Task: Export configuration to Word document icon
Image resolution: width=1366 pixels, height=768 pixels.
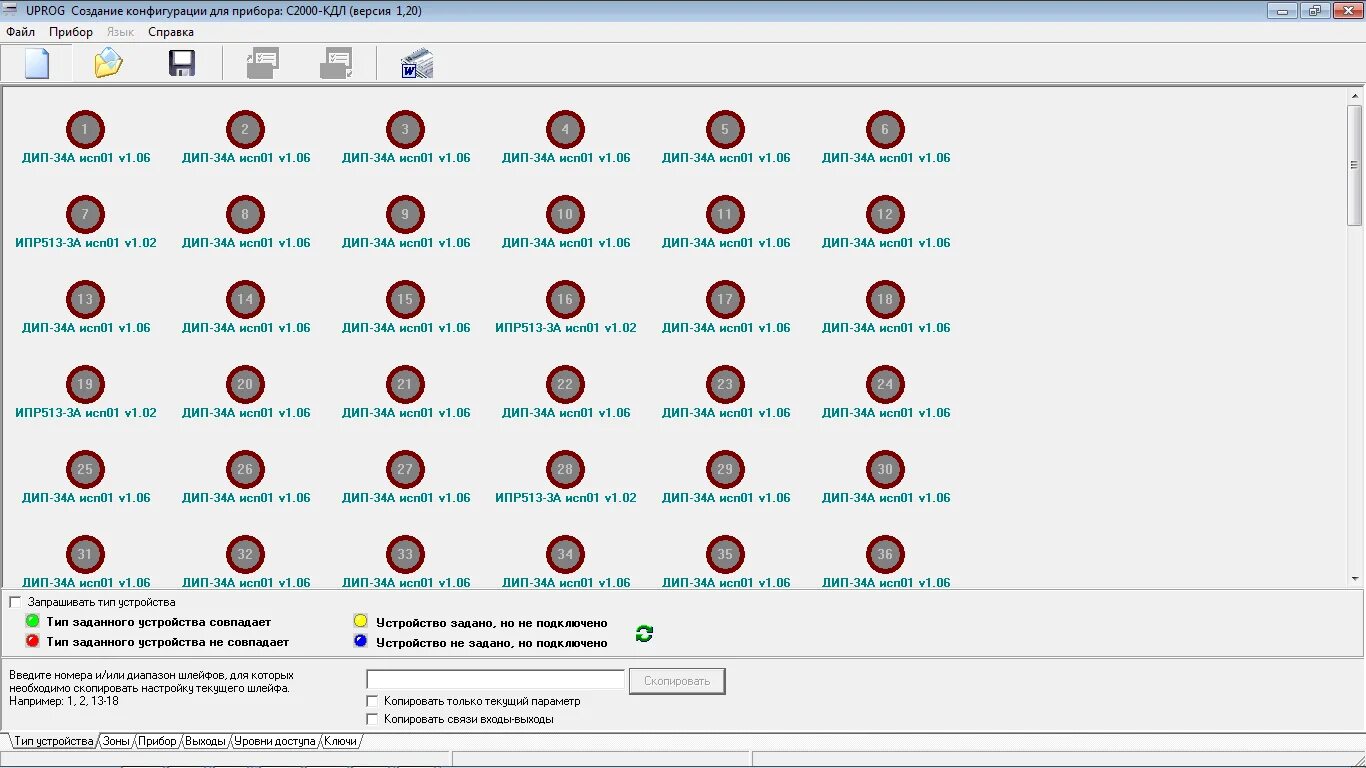Action: [417, 63]
